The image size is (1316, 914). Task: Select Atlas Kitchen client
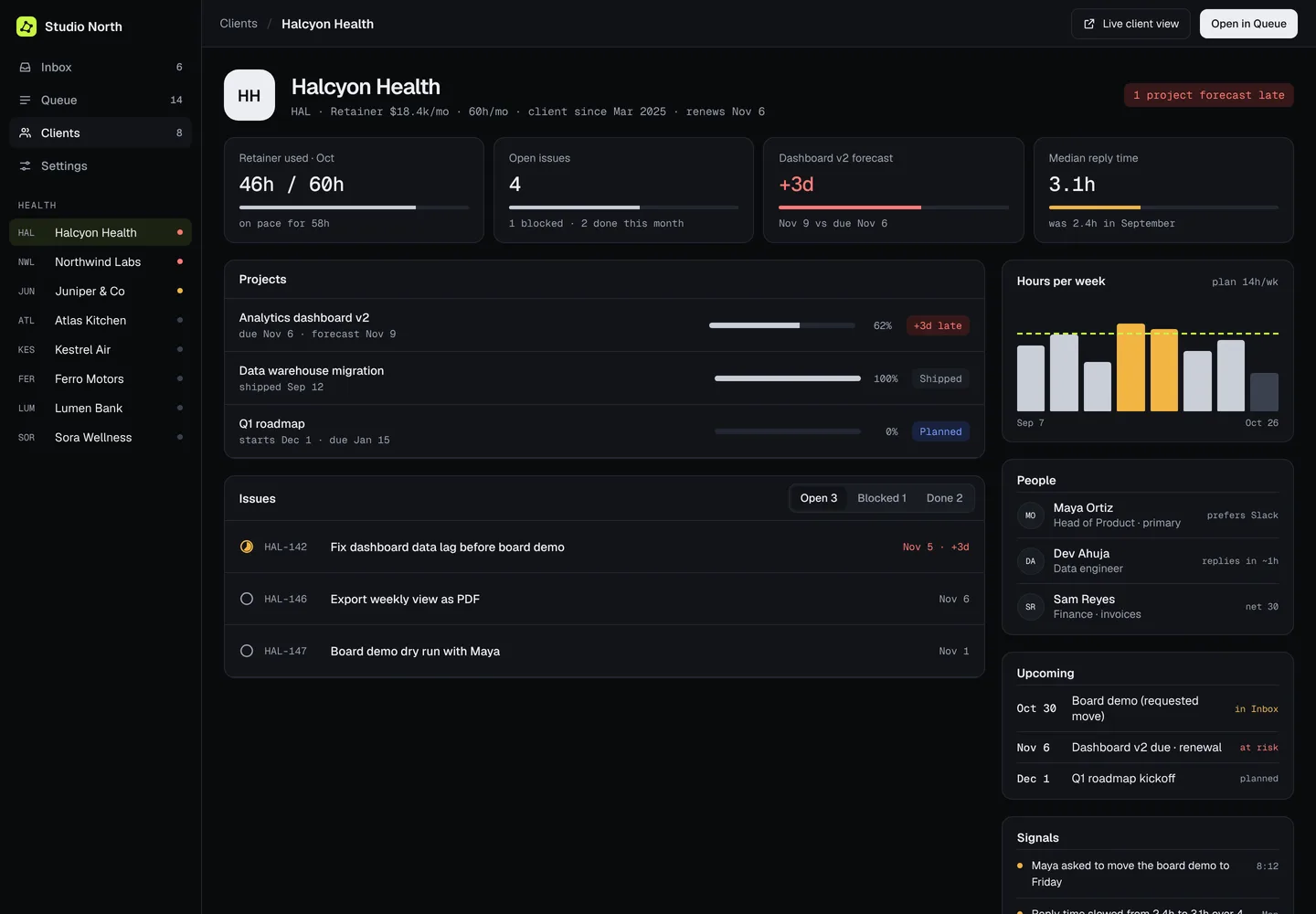point(101,321)
